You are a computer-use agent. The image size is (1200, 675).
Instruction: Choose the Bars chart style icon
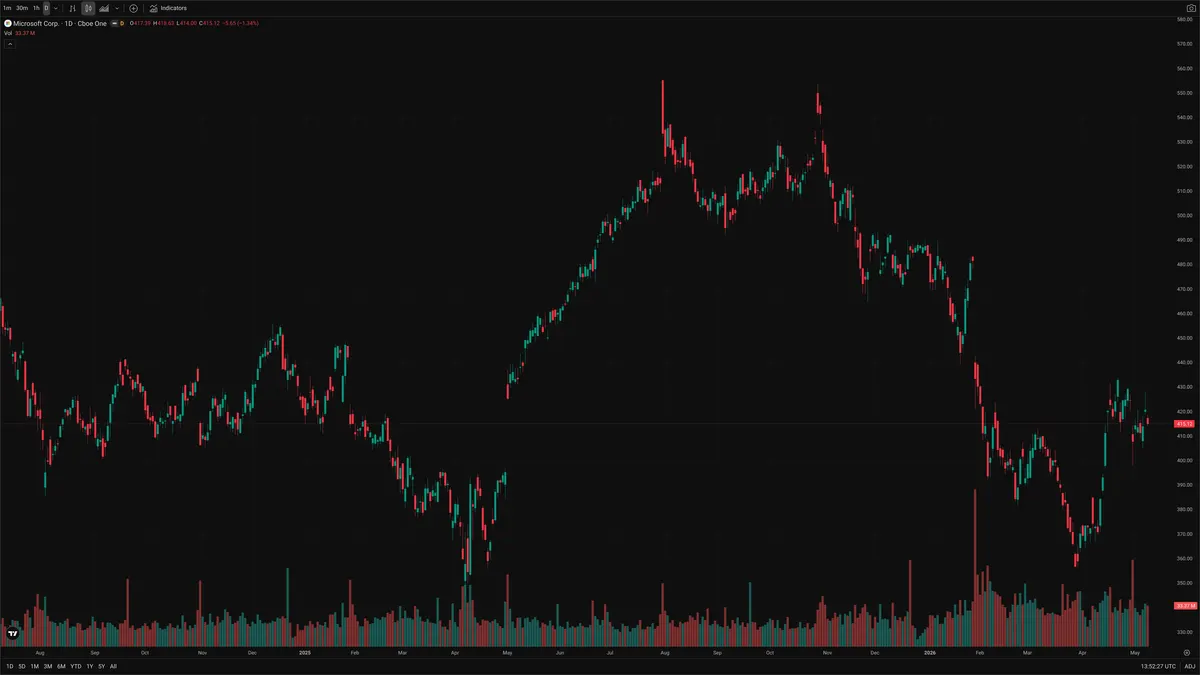coord(72,8)
